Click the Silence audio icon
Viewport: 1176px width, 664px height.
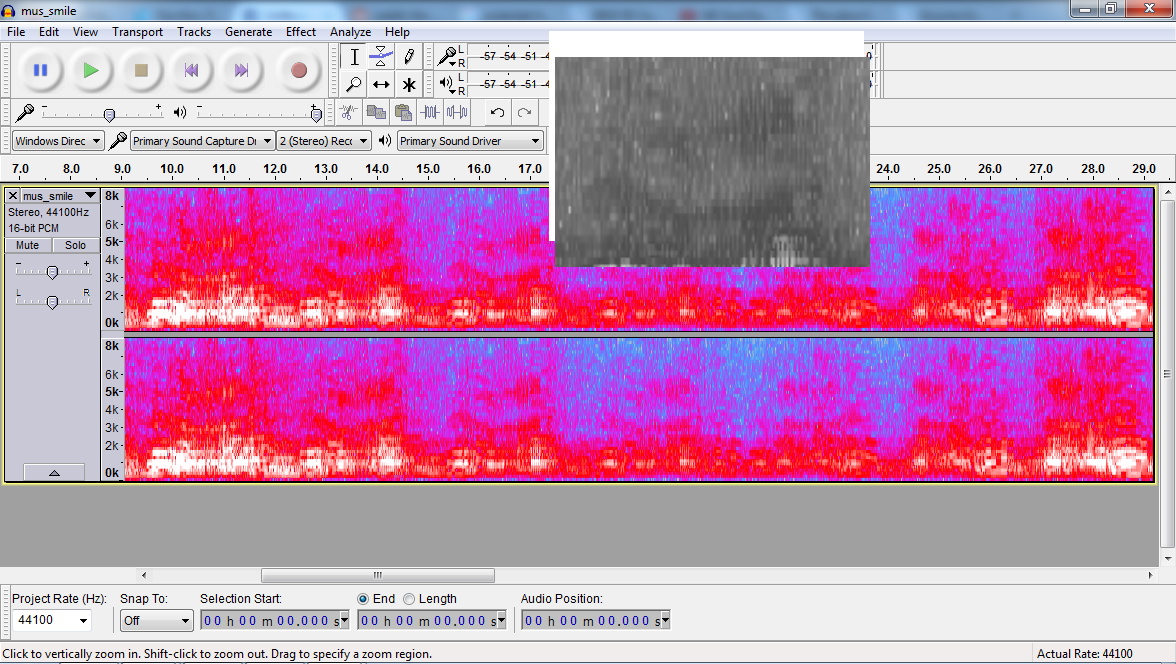[458, 113]
